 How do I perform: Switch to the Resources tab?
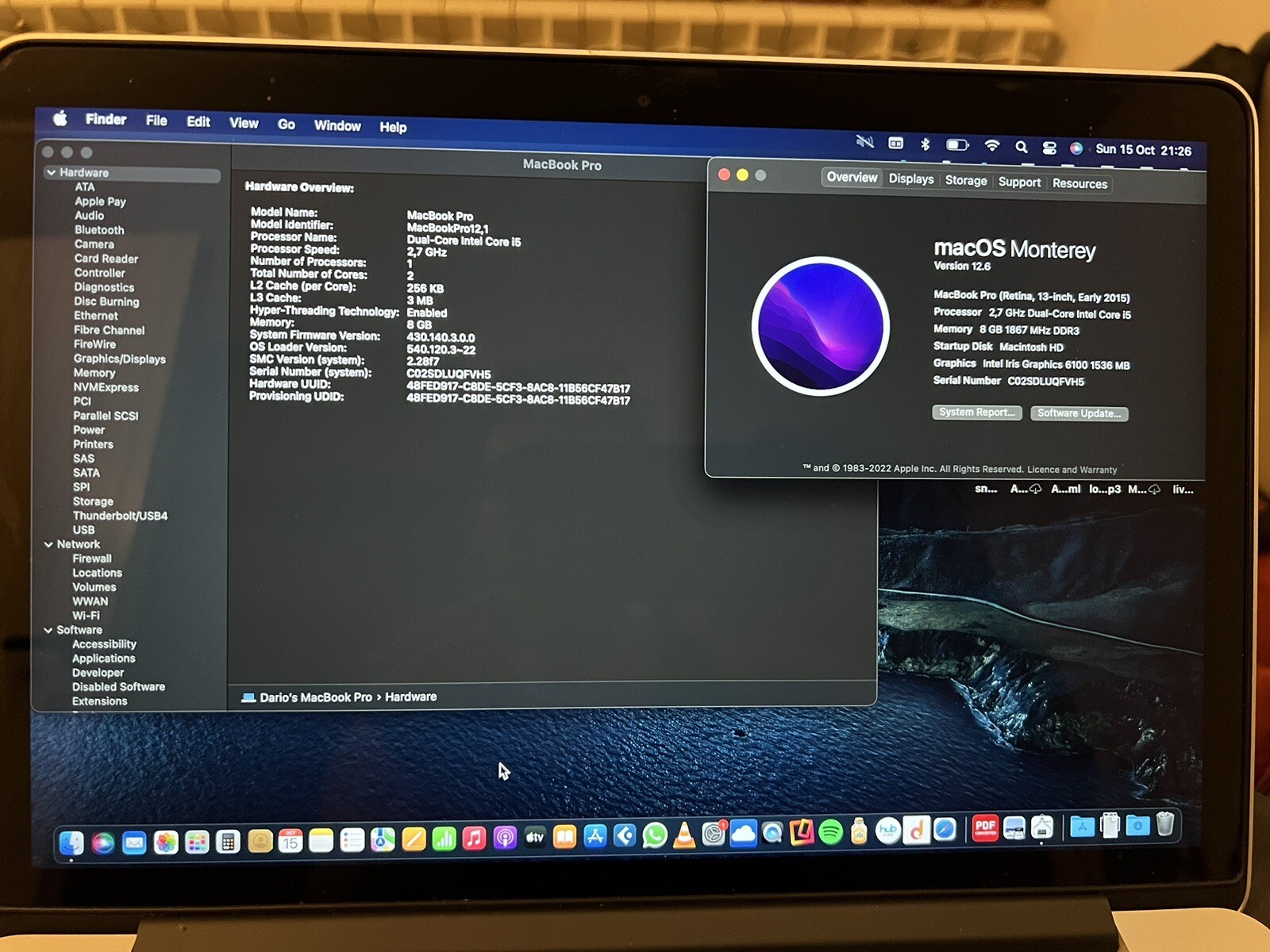pyautogui.click(x=1079, y=184)
